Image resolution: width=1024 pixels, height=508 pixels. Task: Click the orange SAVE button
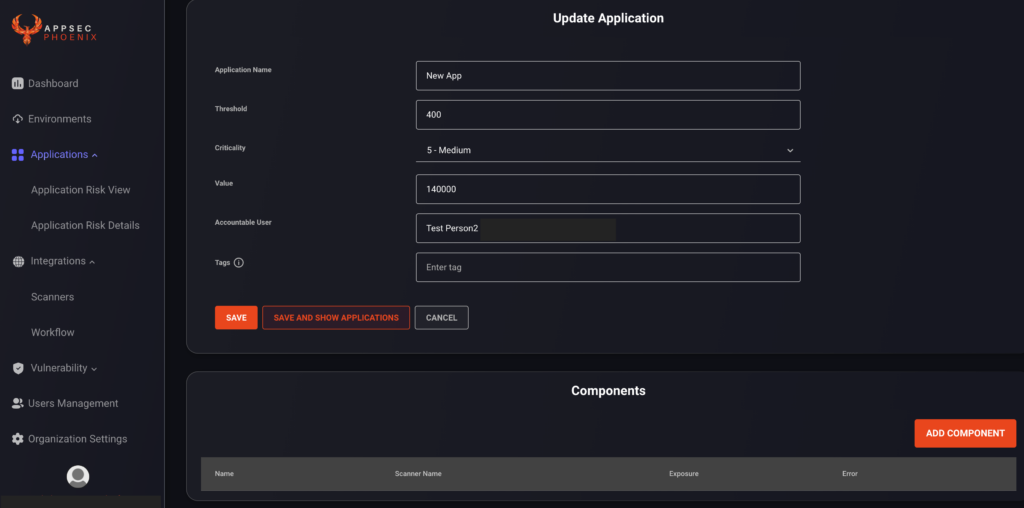tap(236, 317)
